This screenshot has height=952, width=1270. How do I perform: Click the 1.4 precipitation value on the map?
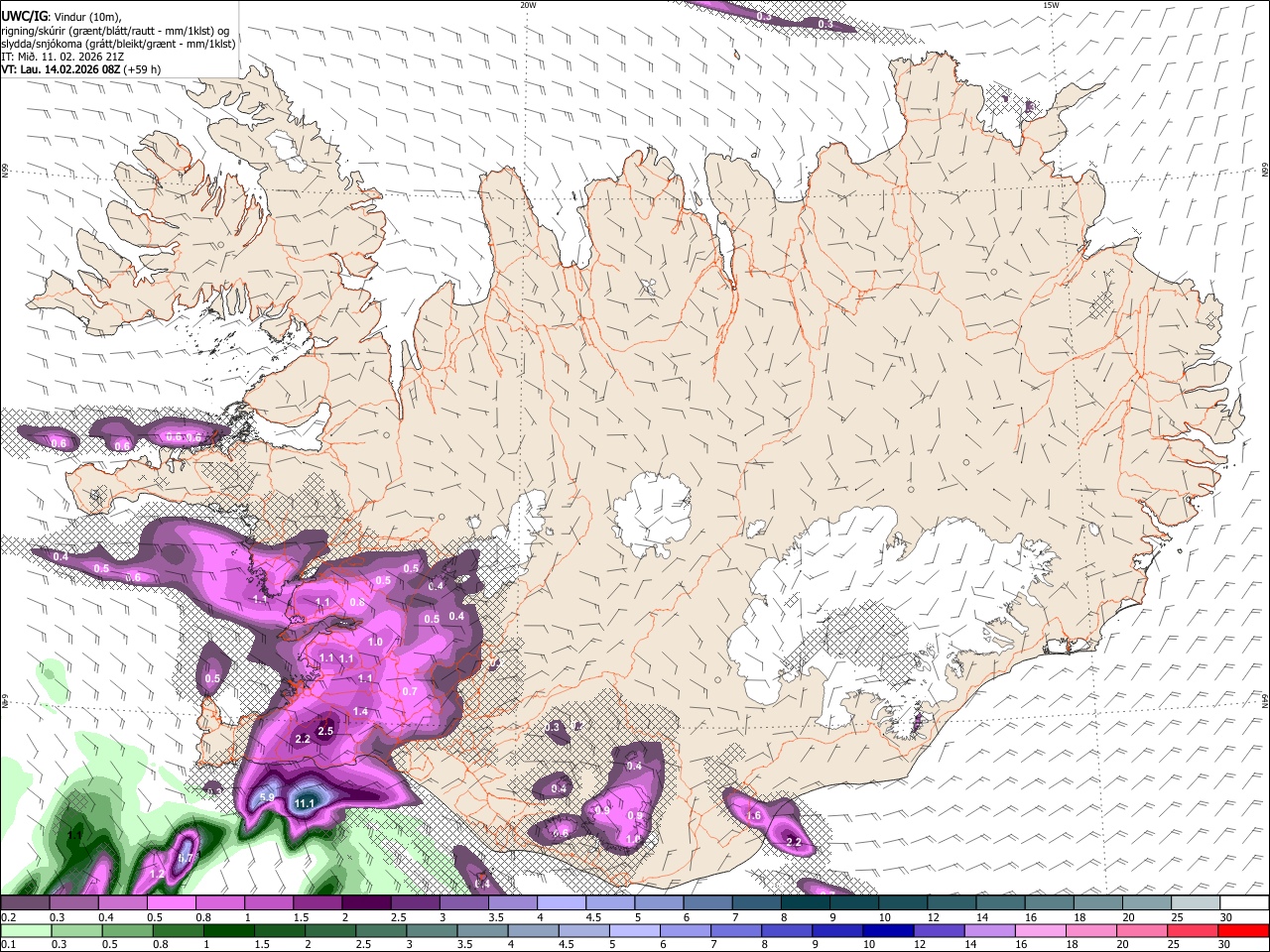[360, 712]
